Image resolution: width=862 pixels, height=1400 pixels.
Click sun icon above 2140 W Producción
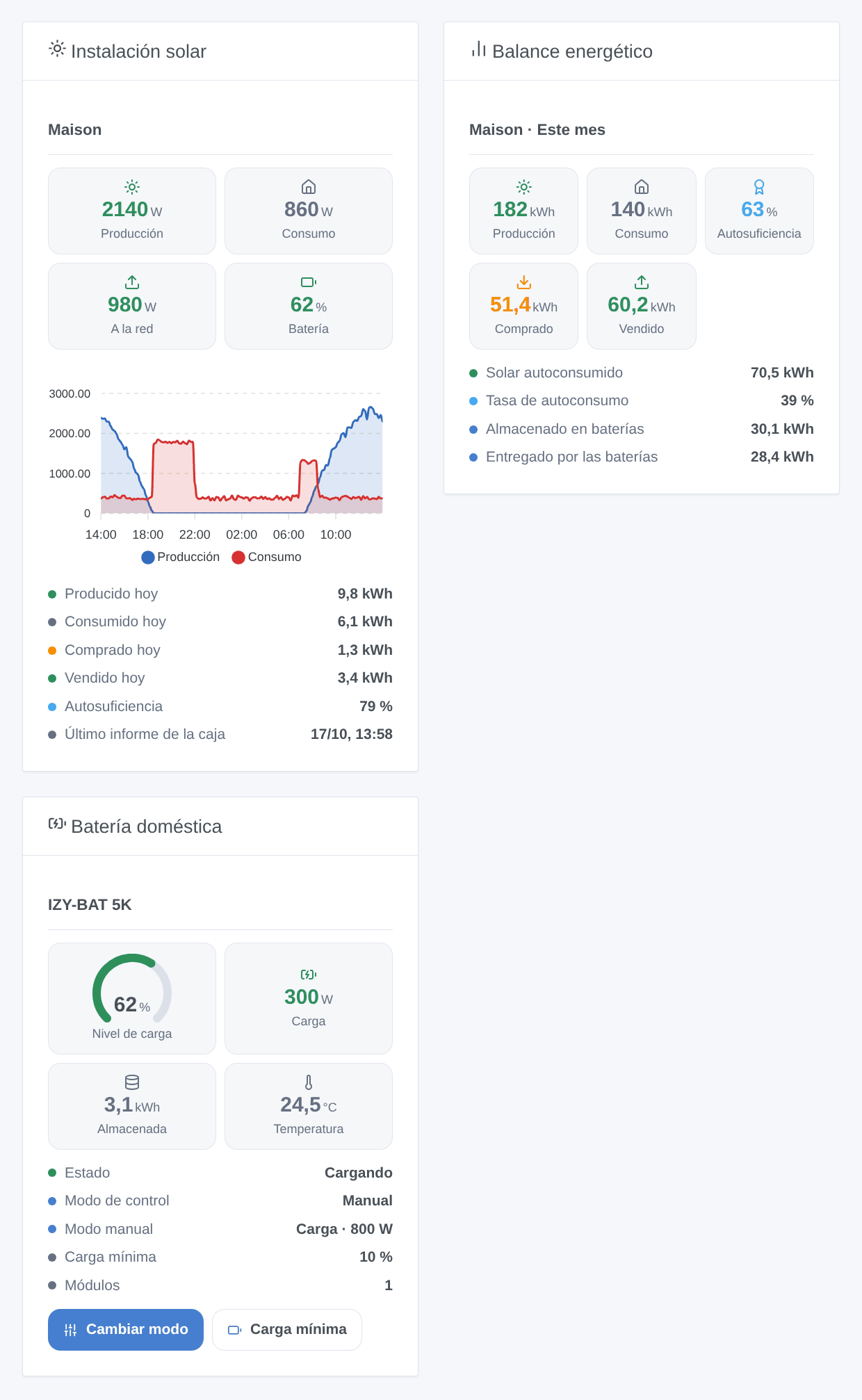[x=132, y=186]
